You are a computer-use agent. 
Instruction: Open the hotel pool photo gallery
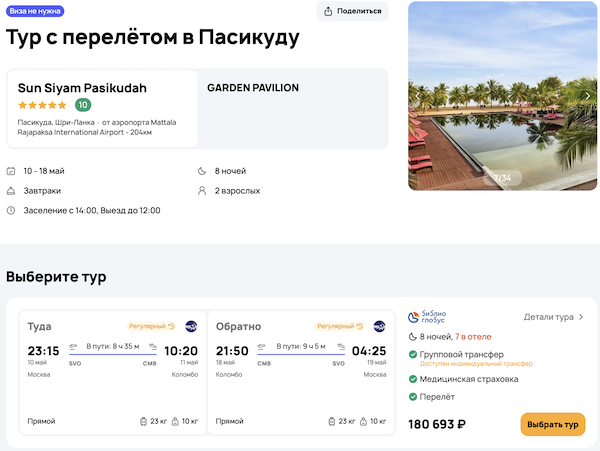[502, 95]
